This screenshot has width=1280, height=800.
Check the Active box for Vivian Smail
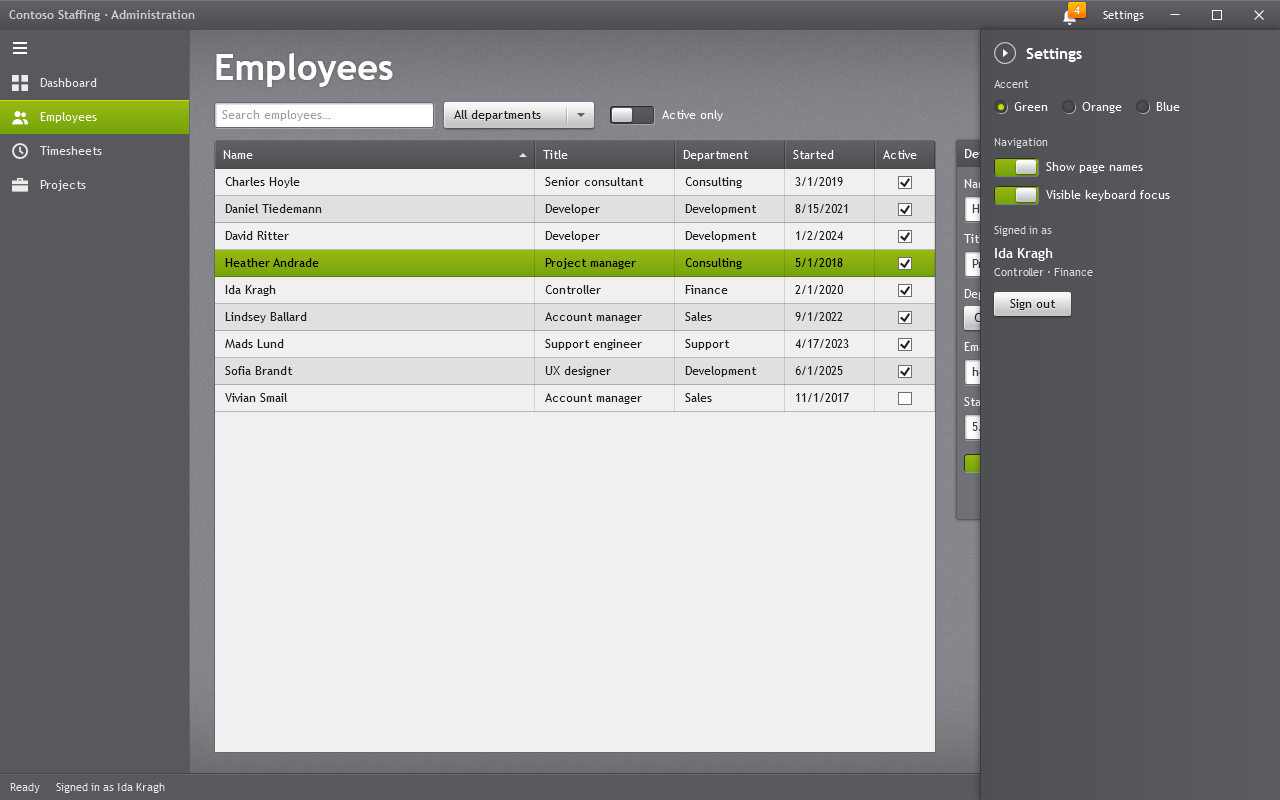point(905,399)
